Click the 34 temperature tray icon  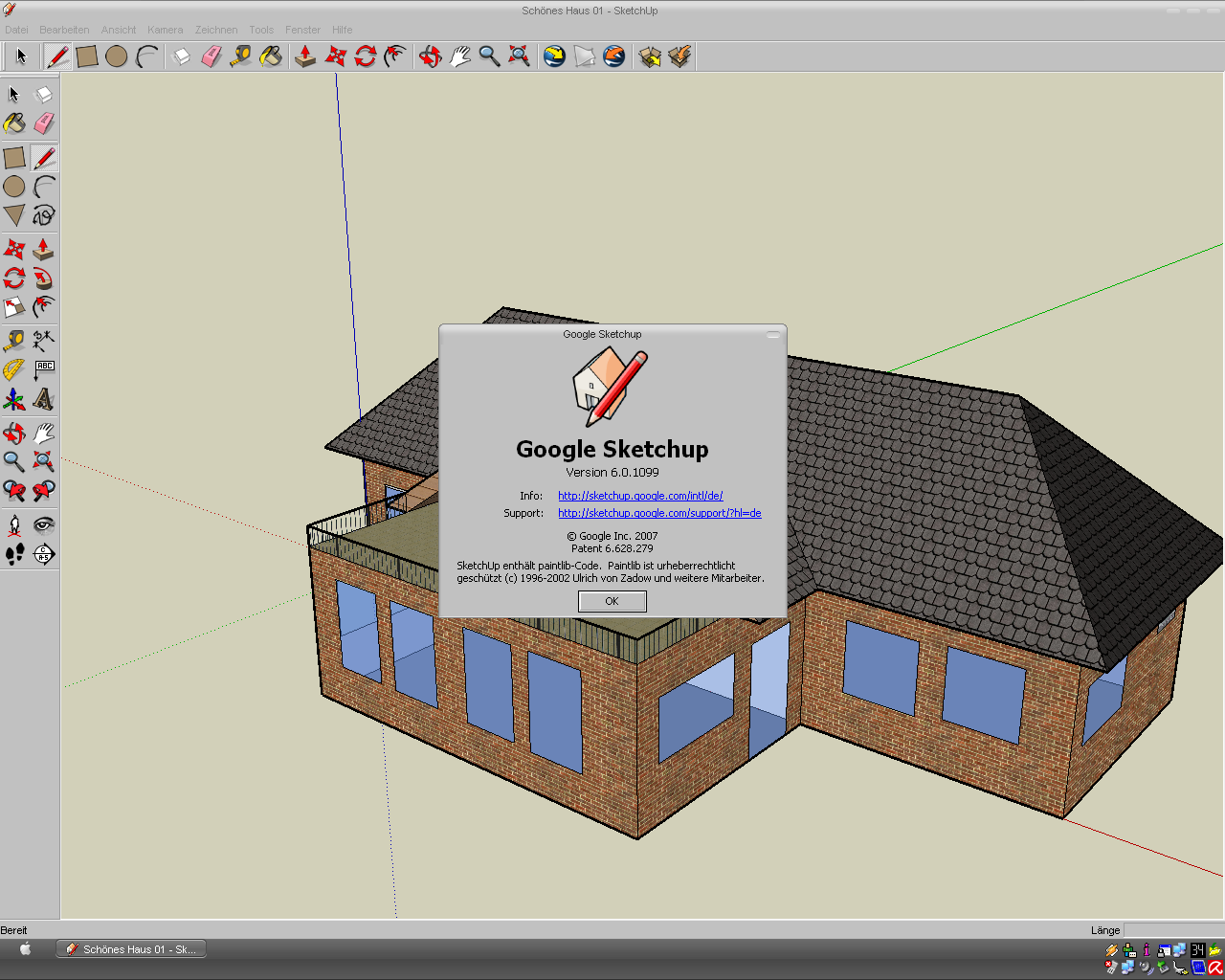pos(1197,950)
